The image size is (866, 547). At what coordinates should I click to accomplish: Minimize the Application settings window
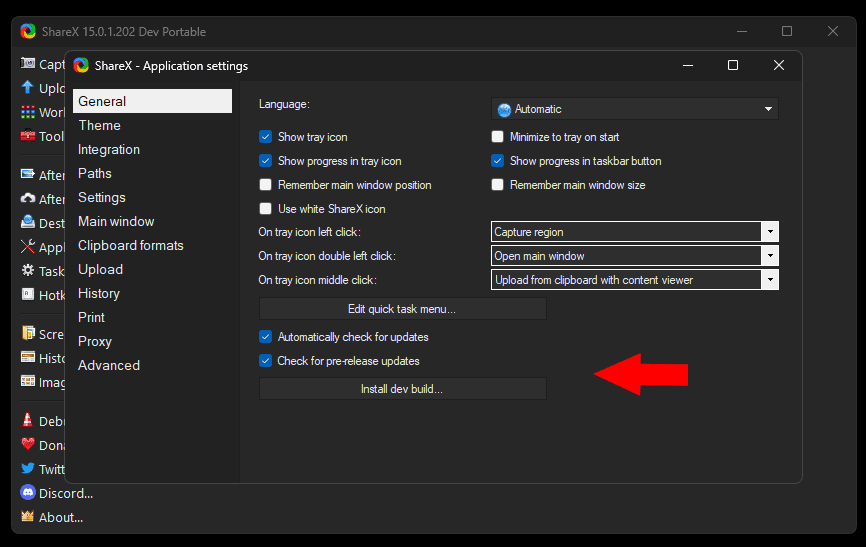point(688,65)
